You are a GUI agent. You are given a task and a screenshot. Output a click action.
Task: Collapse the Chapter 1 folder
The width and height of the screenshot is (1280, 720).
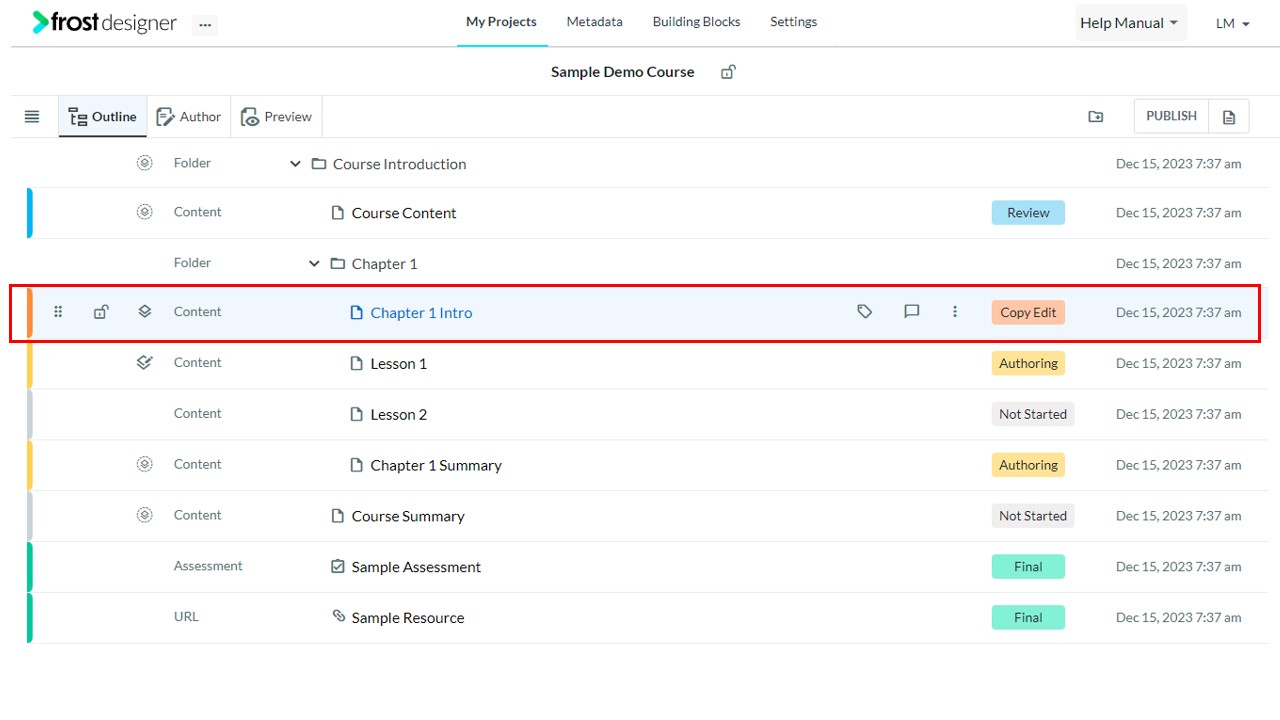coord(314,264)
